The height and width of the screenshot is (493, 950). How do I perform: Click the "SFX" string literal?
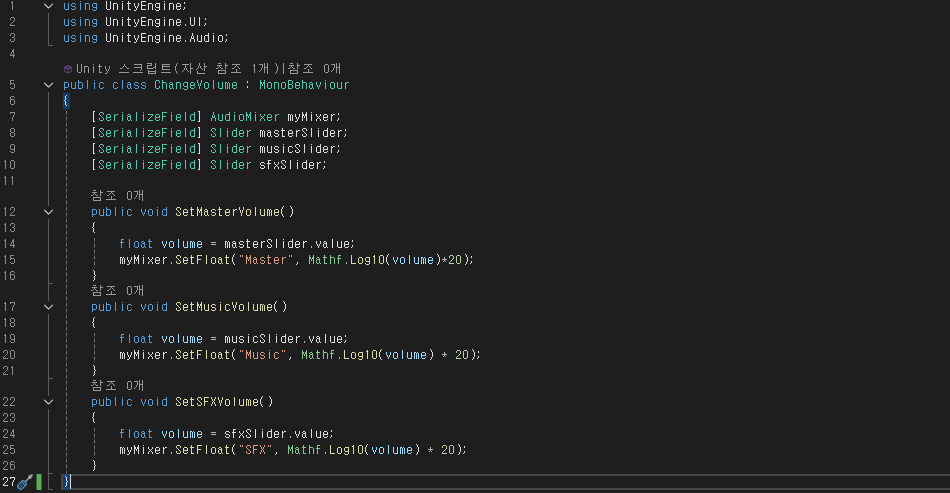(255, 450)
